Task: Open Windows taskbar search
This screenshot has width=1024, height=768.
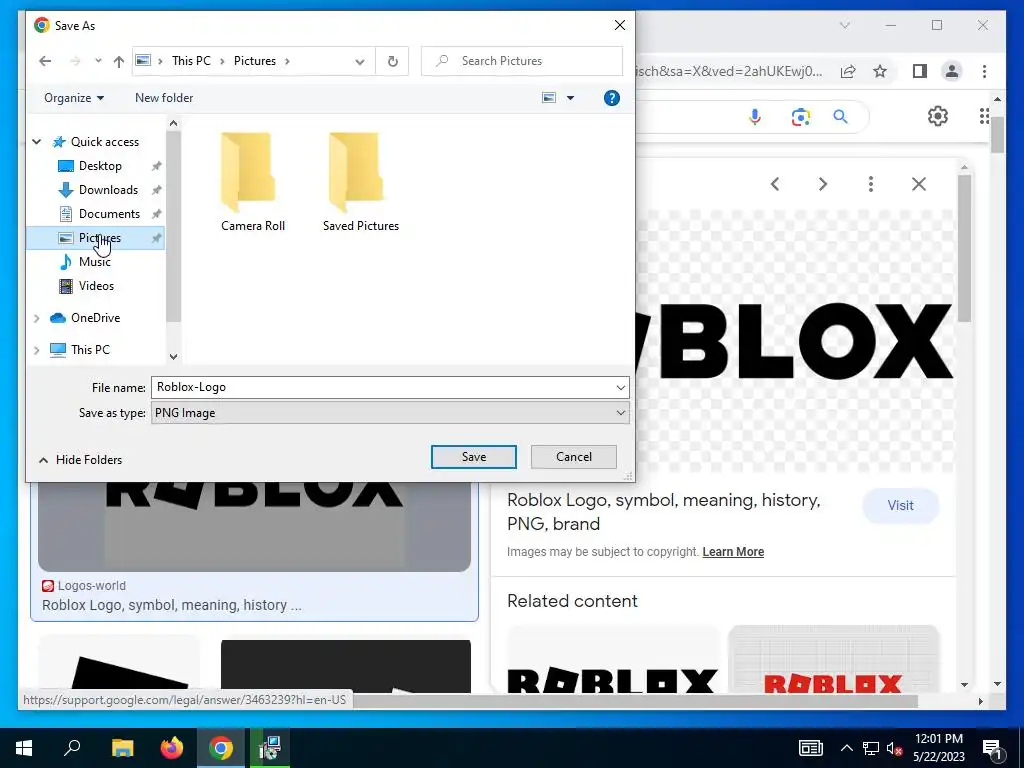Action: [x=72, y=748]
